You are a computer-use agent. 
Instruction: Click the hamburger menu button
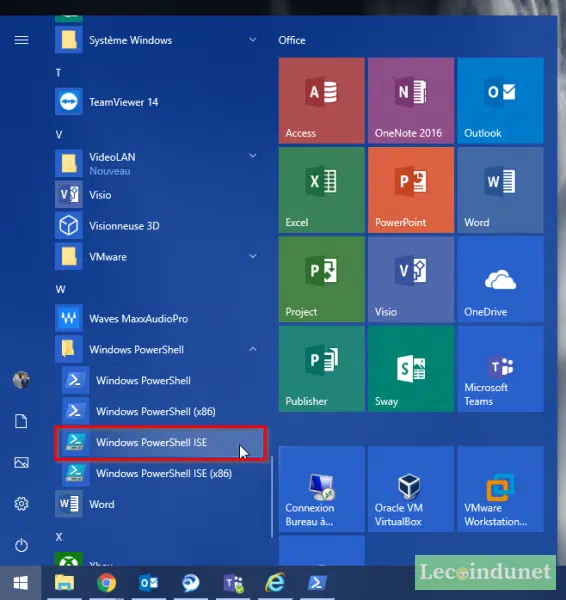pyautogui.click(x=21, y=40)
